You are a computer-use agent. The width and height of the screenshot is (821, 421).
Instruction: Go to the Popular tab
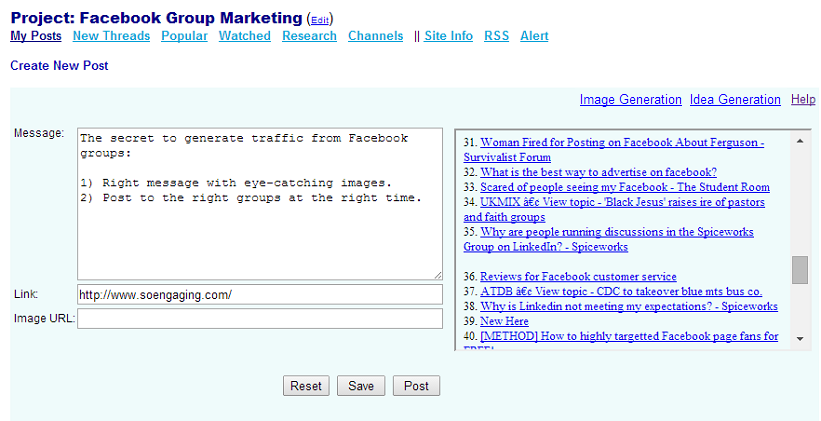click(x=184, y=36)
